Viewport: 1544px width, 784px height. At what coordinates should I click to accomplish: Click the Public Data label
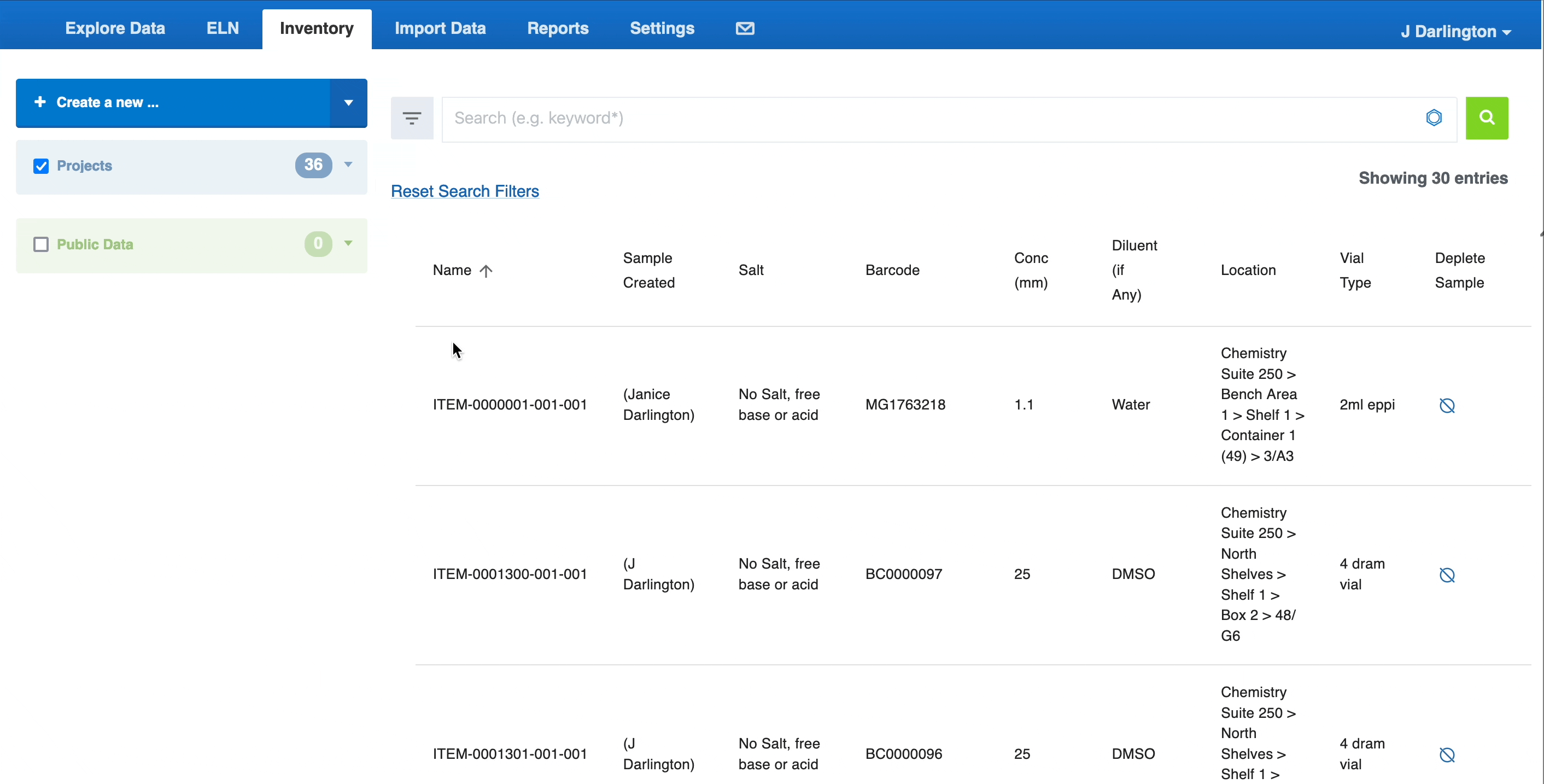(x=95, y=244)
